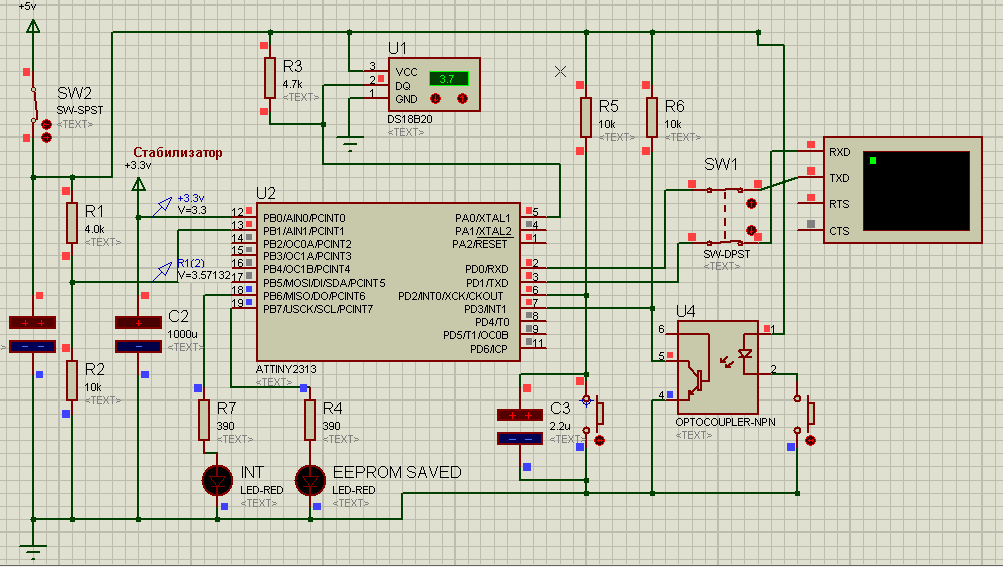Select resistor R6 body
The image size is (1003, 567).
click(652, 117)
